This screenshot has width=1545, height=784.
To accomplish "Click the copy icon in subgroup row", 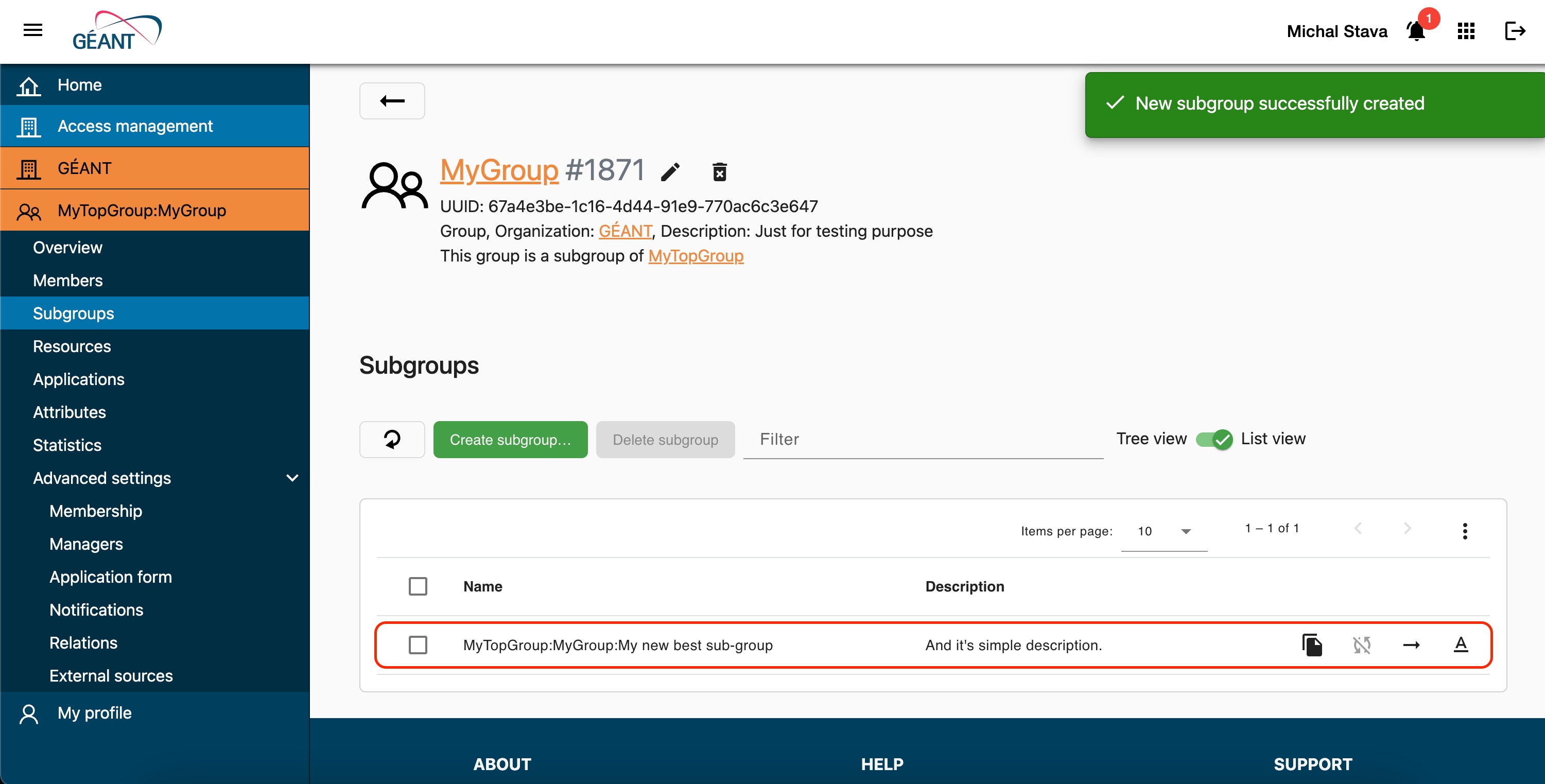I will point(1312,645).
